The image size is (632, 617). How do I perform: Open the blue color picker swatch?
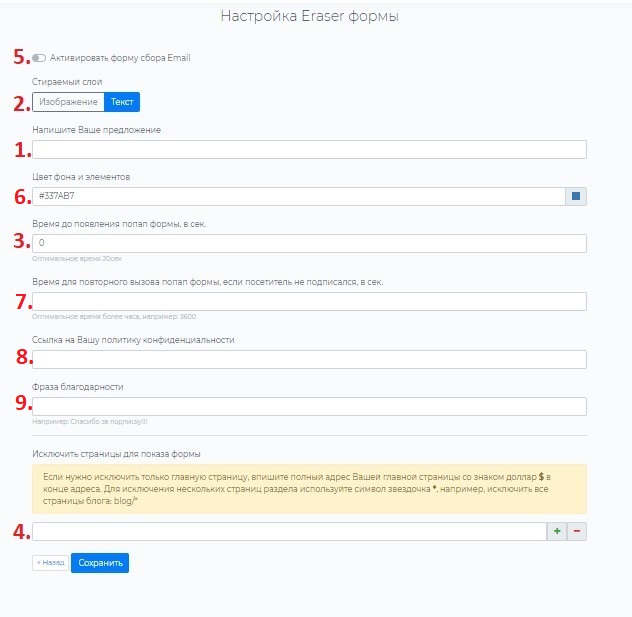coord(576,196)
